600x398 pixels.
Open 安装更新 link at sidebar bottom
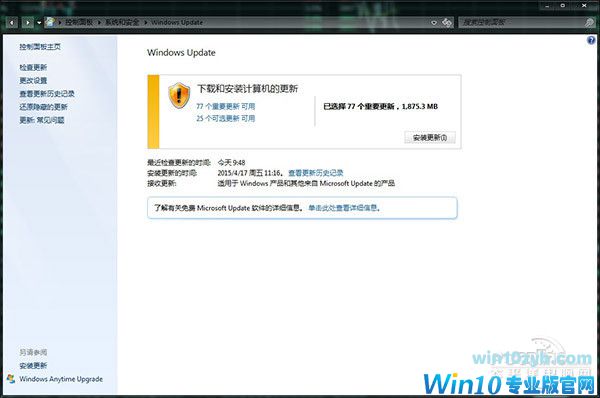point(33,366)
